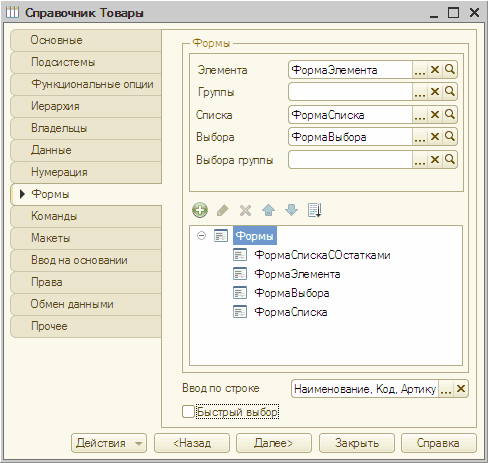Viewport: 488px width, 463px height.
Task: Click the Ввод по строке input field
Action: pos(365,389)
